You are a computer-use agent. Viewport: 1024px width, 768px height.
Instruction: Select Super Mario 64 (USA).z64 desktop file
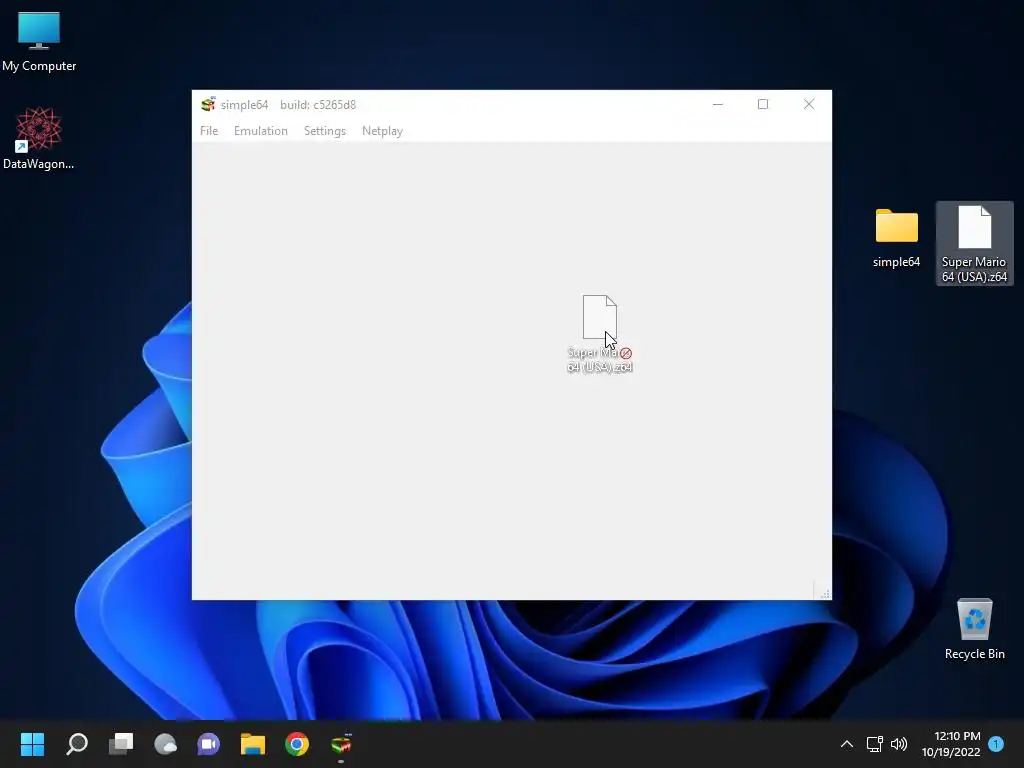[974, 244]
